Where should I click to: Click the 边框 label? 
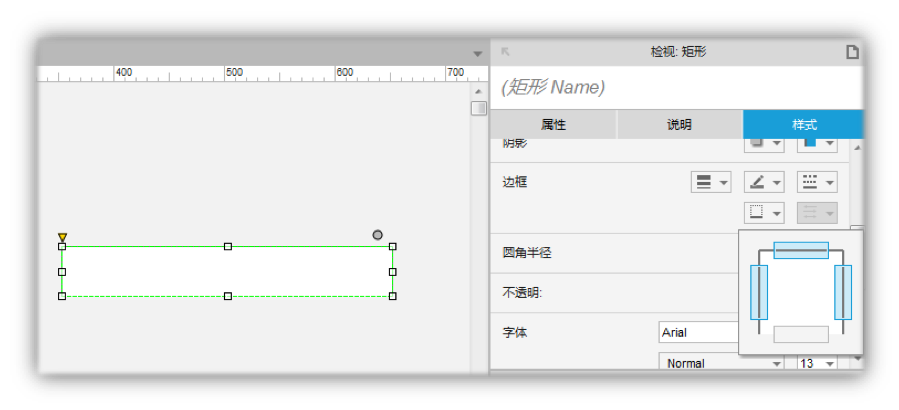coord(515,182)
